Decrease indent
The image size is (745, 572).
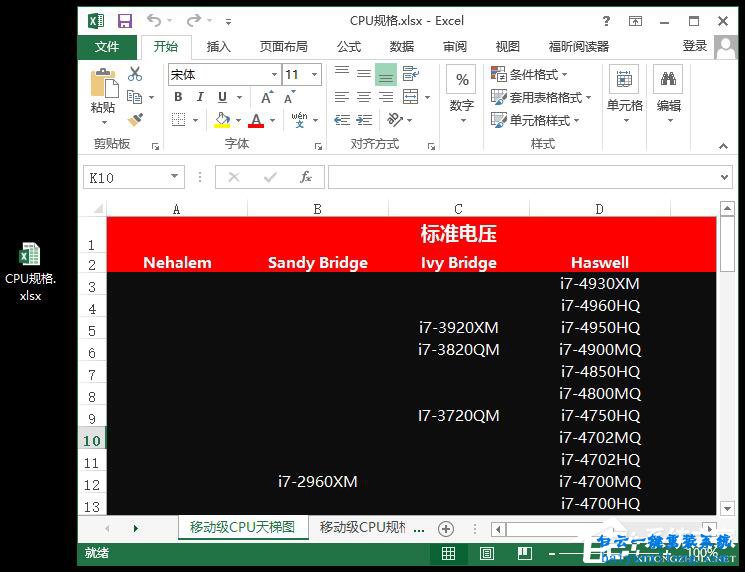(342, 120)
